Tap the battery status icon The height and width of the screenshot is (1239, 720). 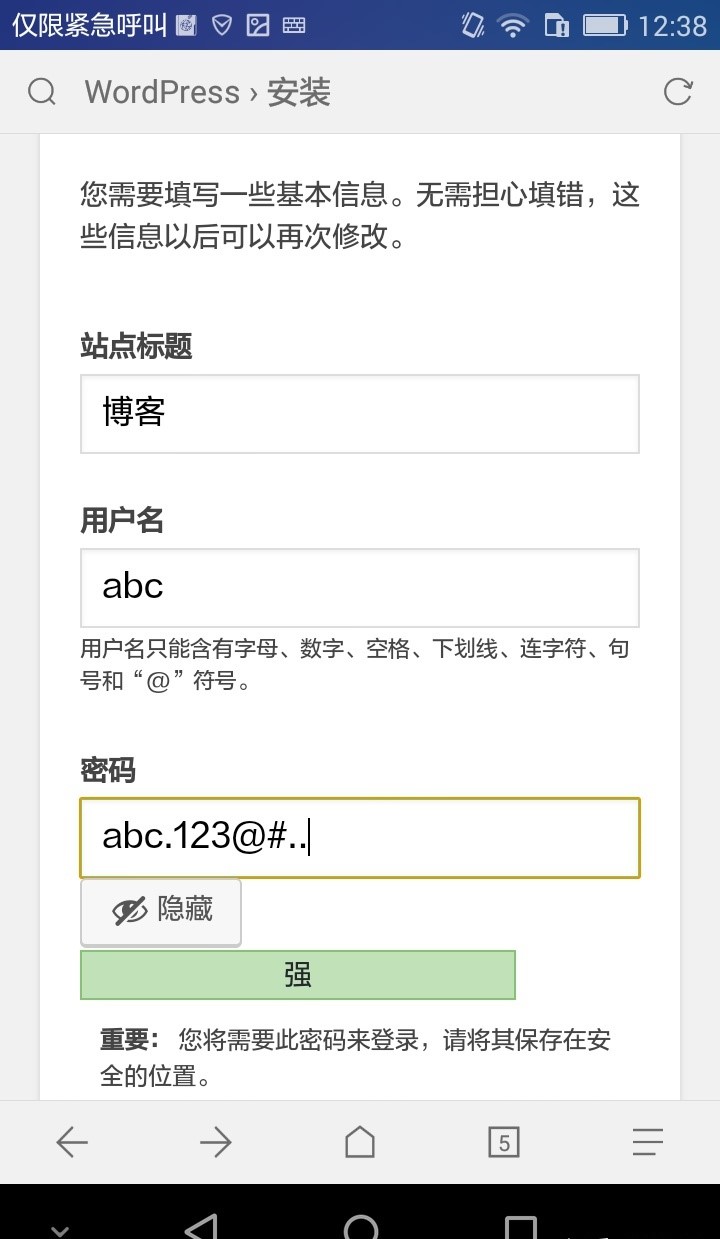coord(605,25)
